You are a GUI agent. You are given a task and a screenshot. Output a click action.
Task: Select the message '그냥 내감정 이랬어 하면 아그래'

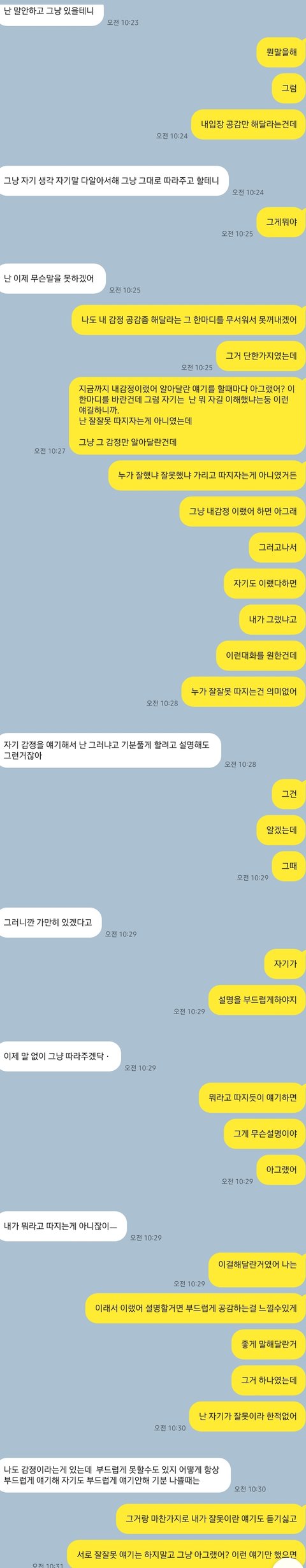coord(242,511)
